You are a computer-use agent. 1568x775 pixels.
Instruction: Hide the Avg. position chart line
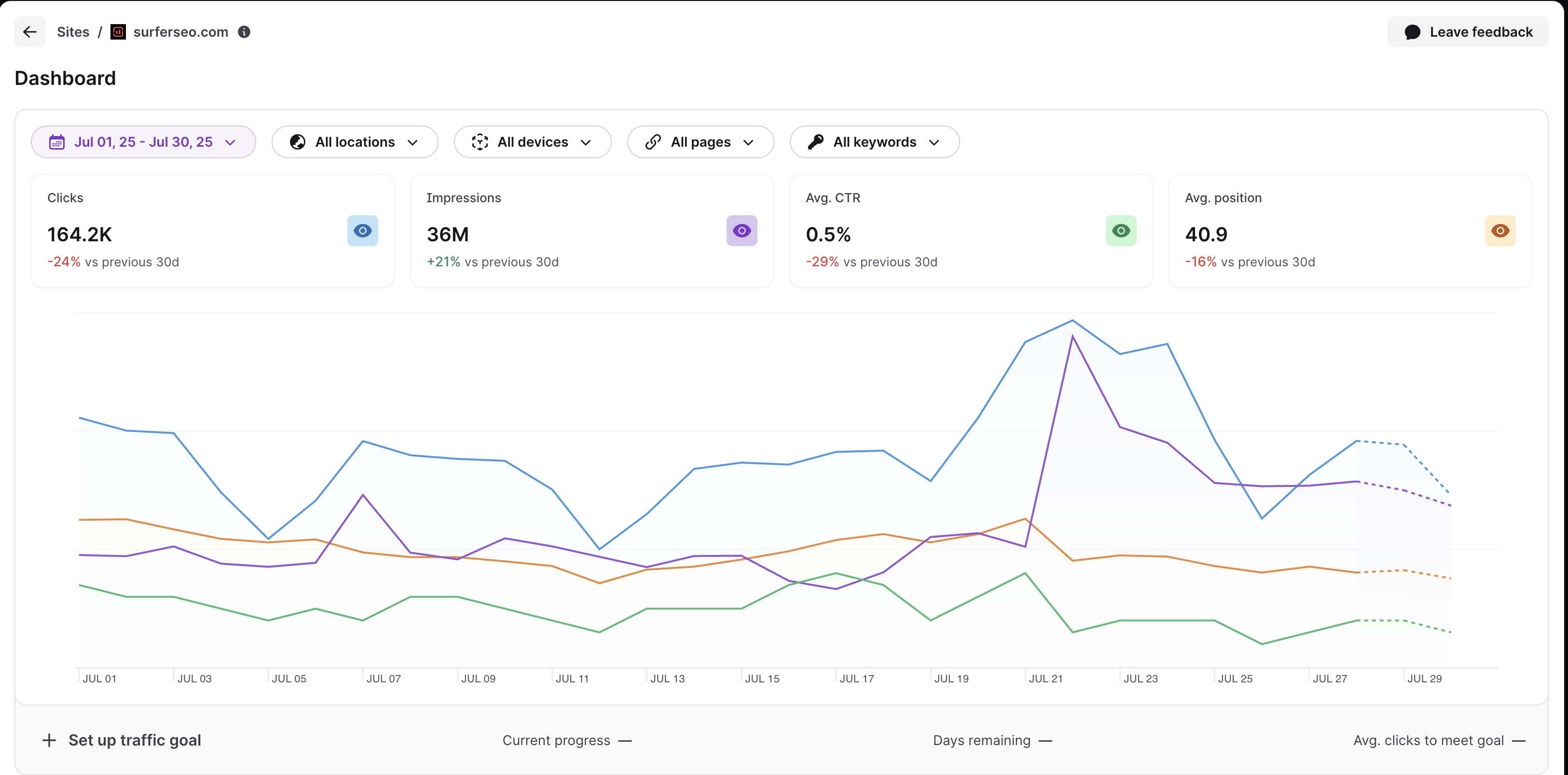1500,231
